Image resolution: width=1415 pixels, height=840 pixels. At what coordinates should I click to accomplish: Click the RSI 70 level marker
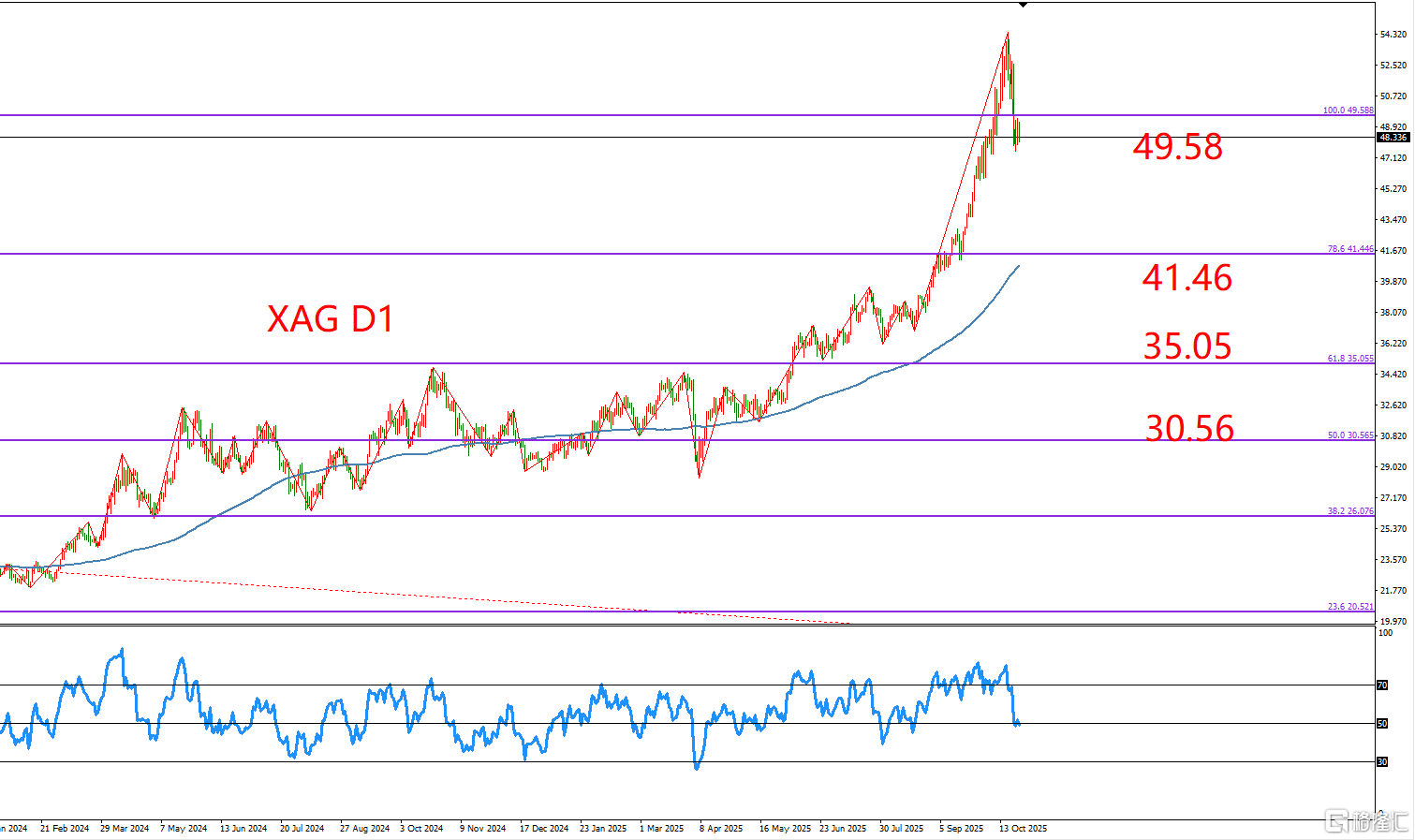(1381, 685)
